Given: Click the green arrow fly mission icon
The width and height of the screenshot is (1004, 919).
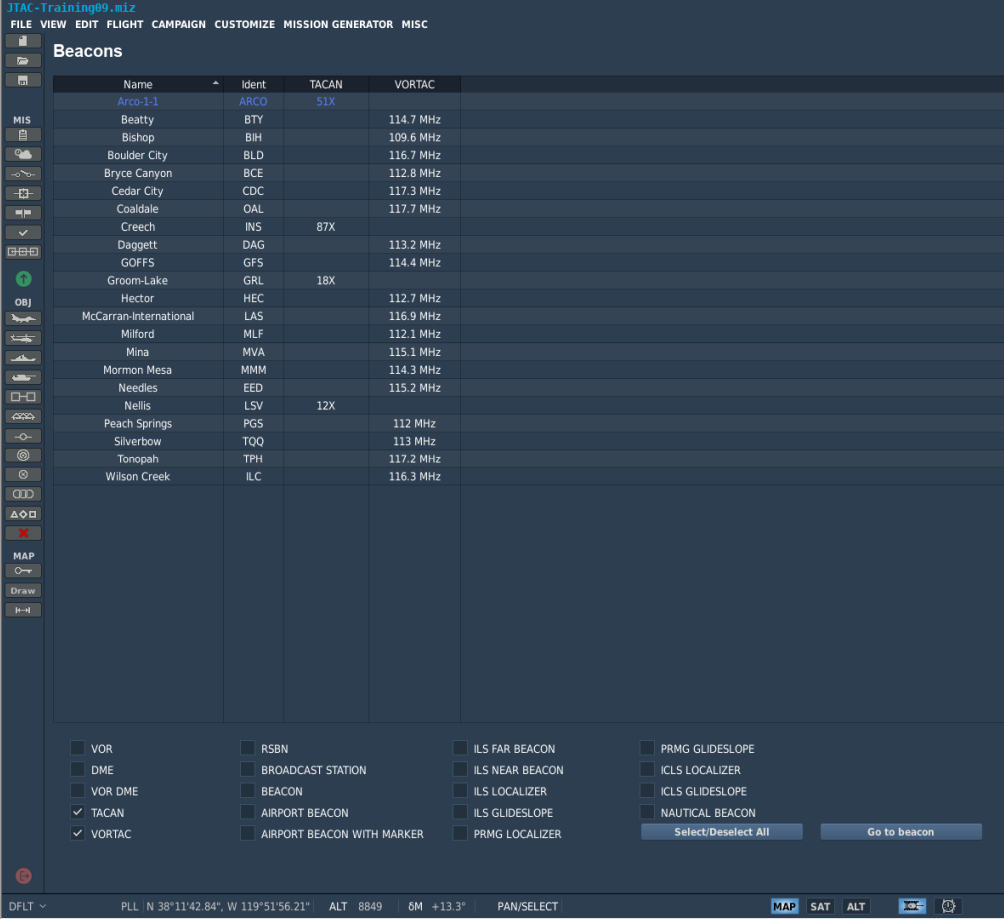Looking at the screenshot, I should click(23, 279).
